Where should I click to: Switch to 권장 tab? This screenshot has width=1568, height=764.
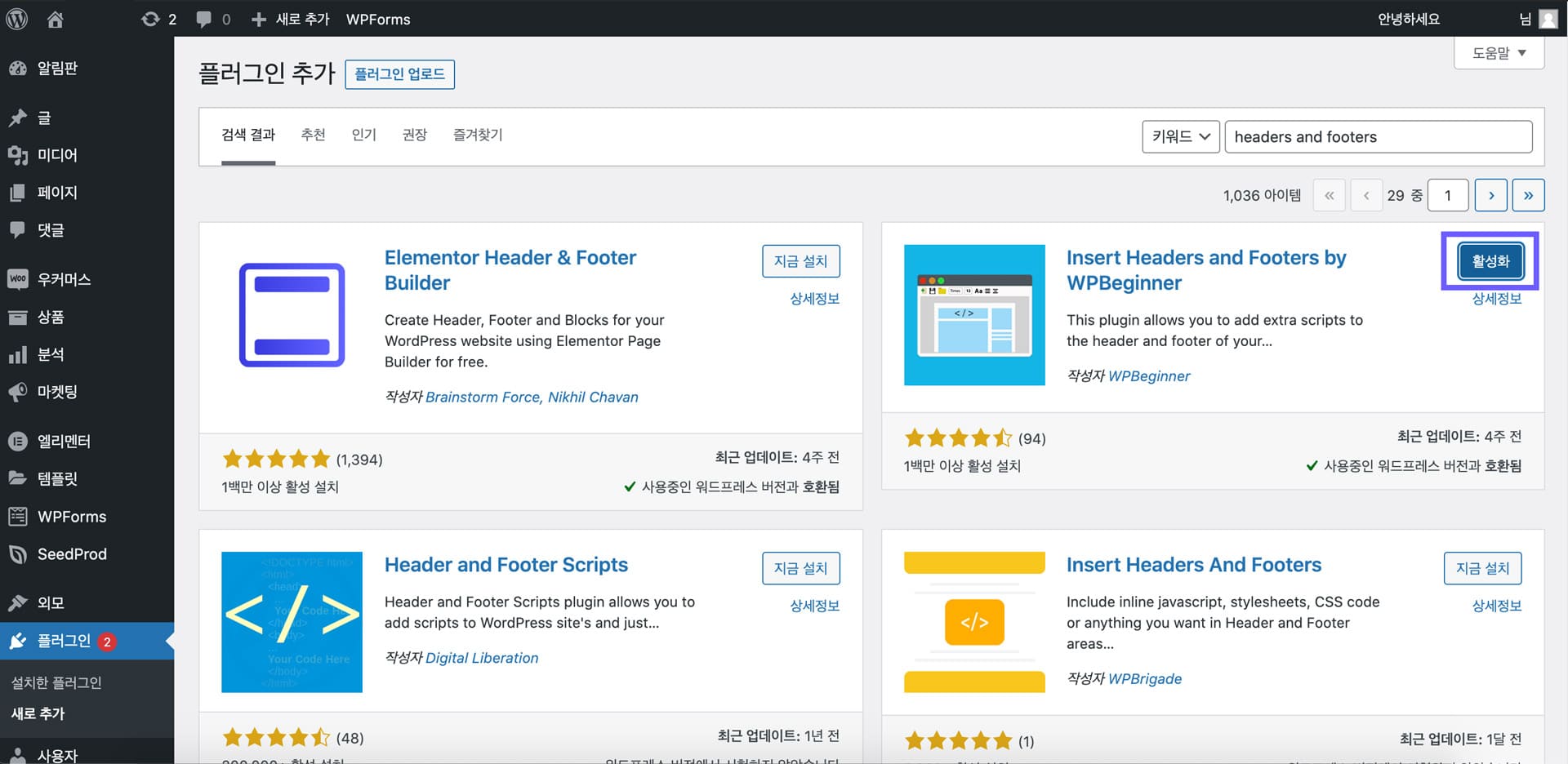tap(414, 135)
